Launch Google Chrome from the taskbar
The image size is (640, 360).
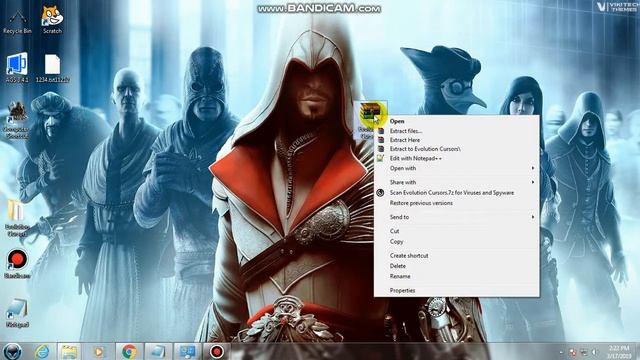(x=129, y=351)
